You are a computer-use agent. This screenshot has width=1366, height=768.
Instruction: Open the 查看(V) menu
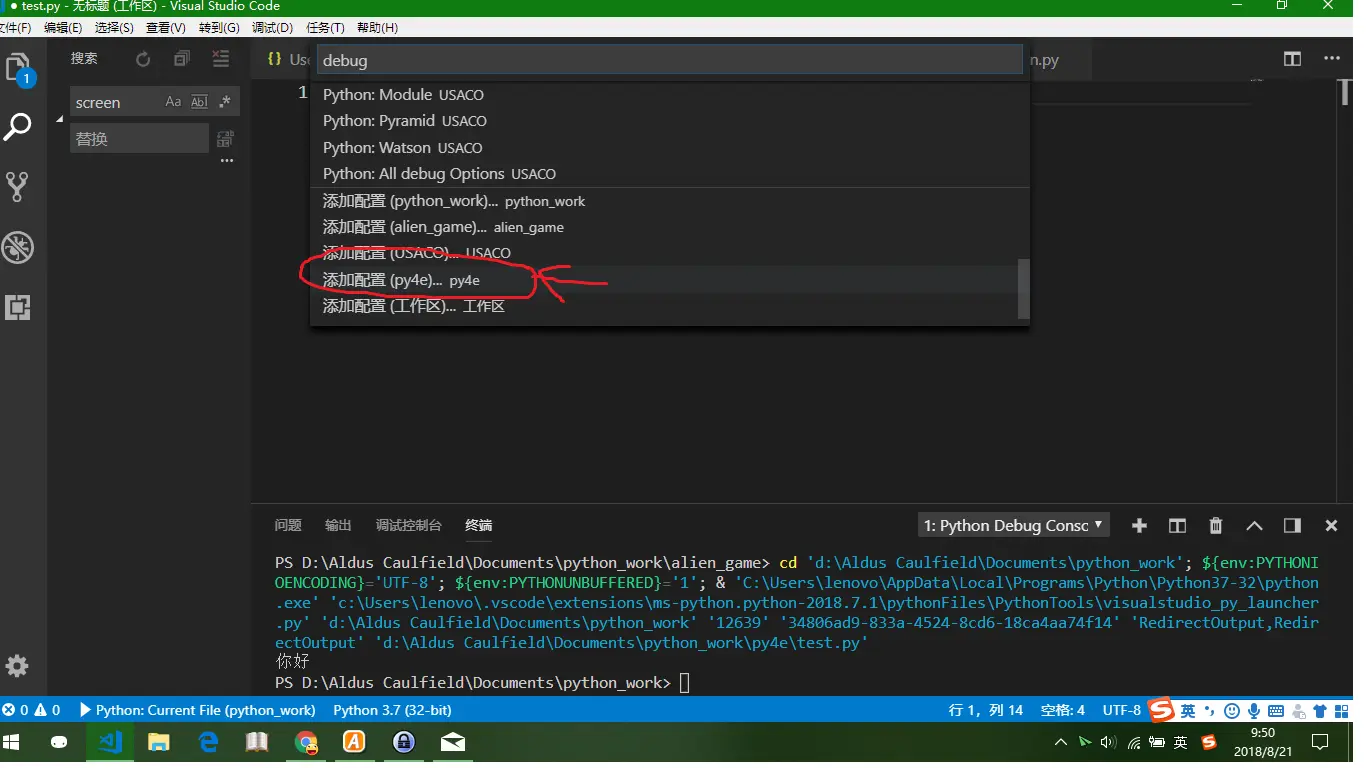point(166,28)
